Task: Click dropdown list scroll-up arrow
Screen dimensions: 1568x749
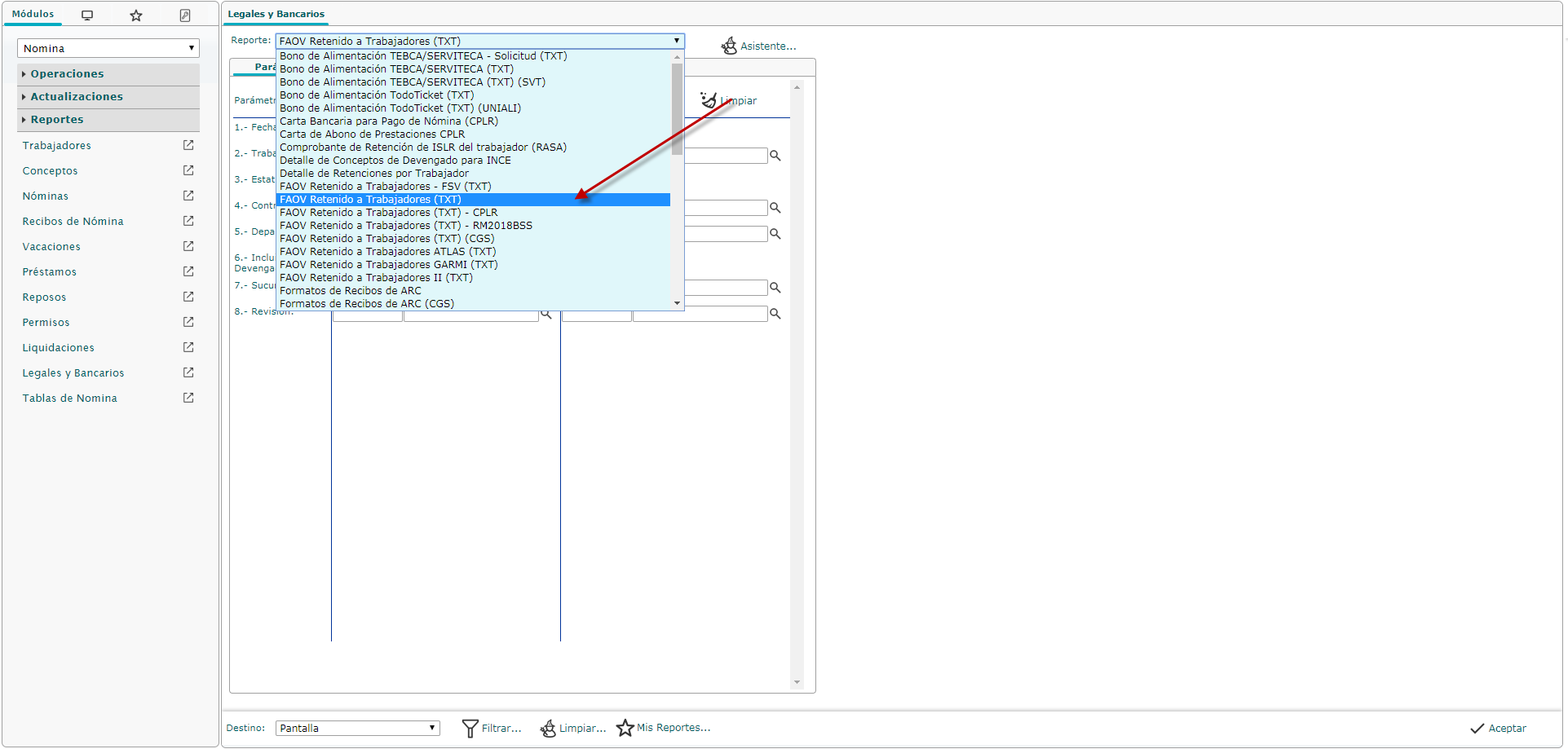Action: [677, 56]
